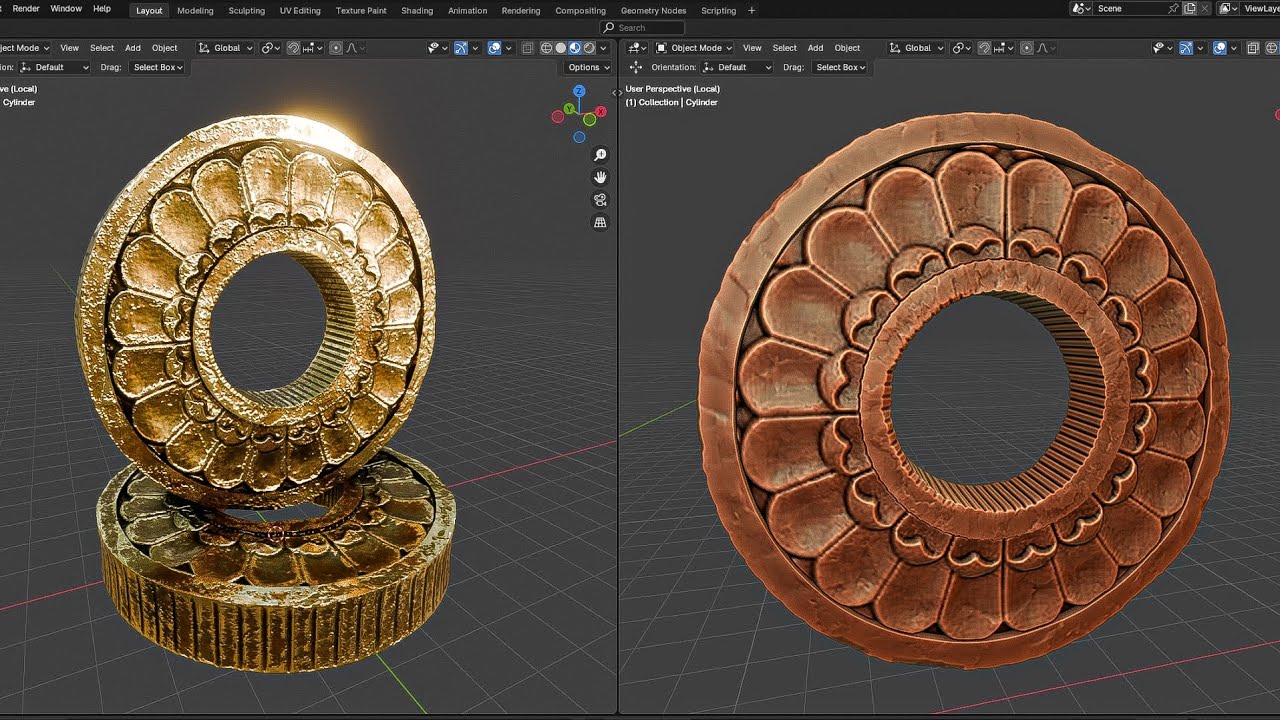Select wireframe shading in left viewport header
The image size is (1280, 720).
(x=546, y=48)
